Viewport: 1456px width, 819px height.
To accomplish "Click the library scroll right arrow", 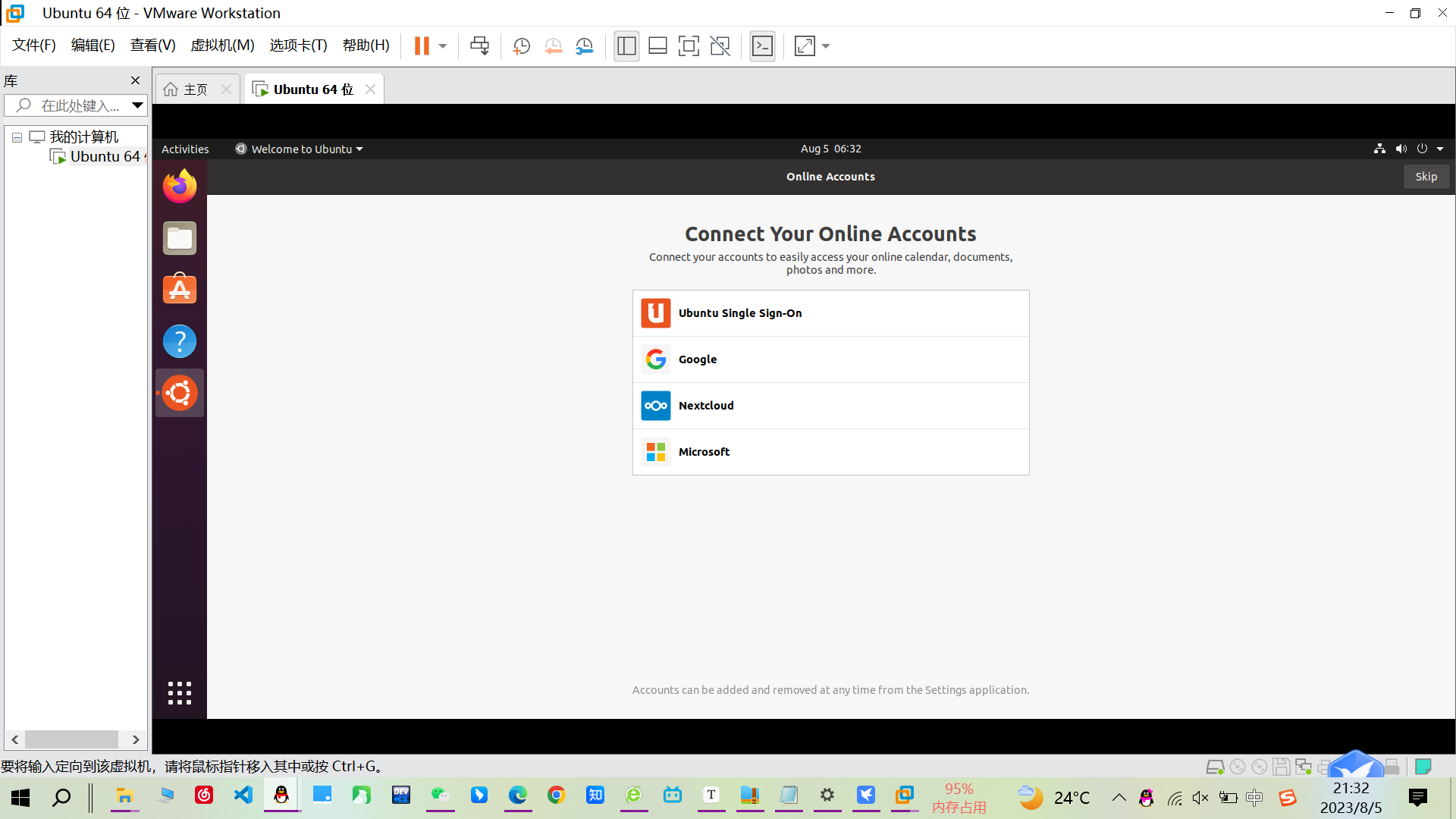I will pyautogui.click(x=136, y=739).
